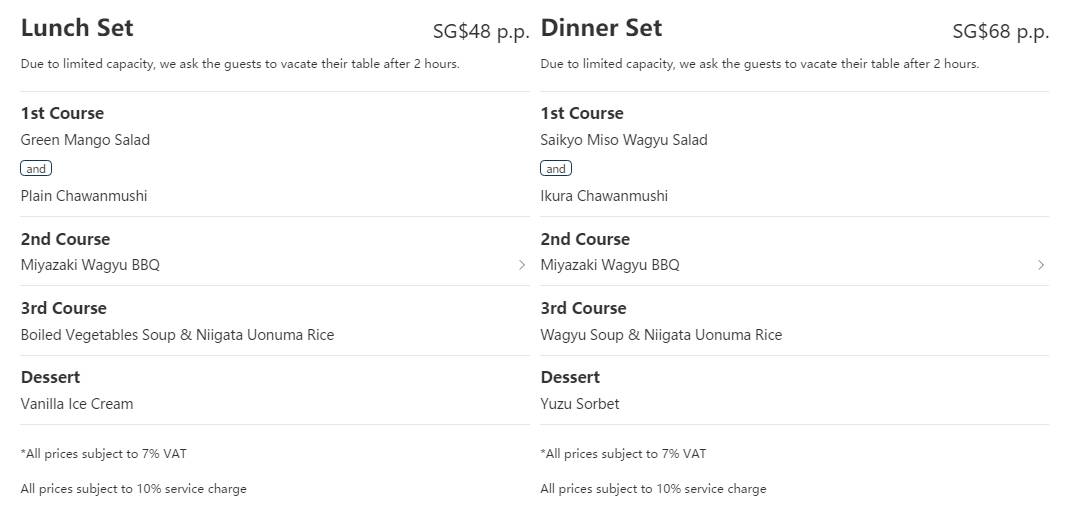Click Boiled Vegetables Soup & Niigata Uonuma Rice
Screen dimensions: 1070x512
[x=177, y=335]
